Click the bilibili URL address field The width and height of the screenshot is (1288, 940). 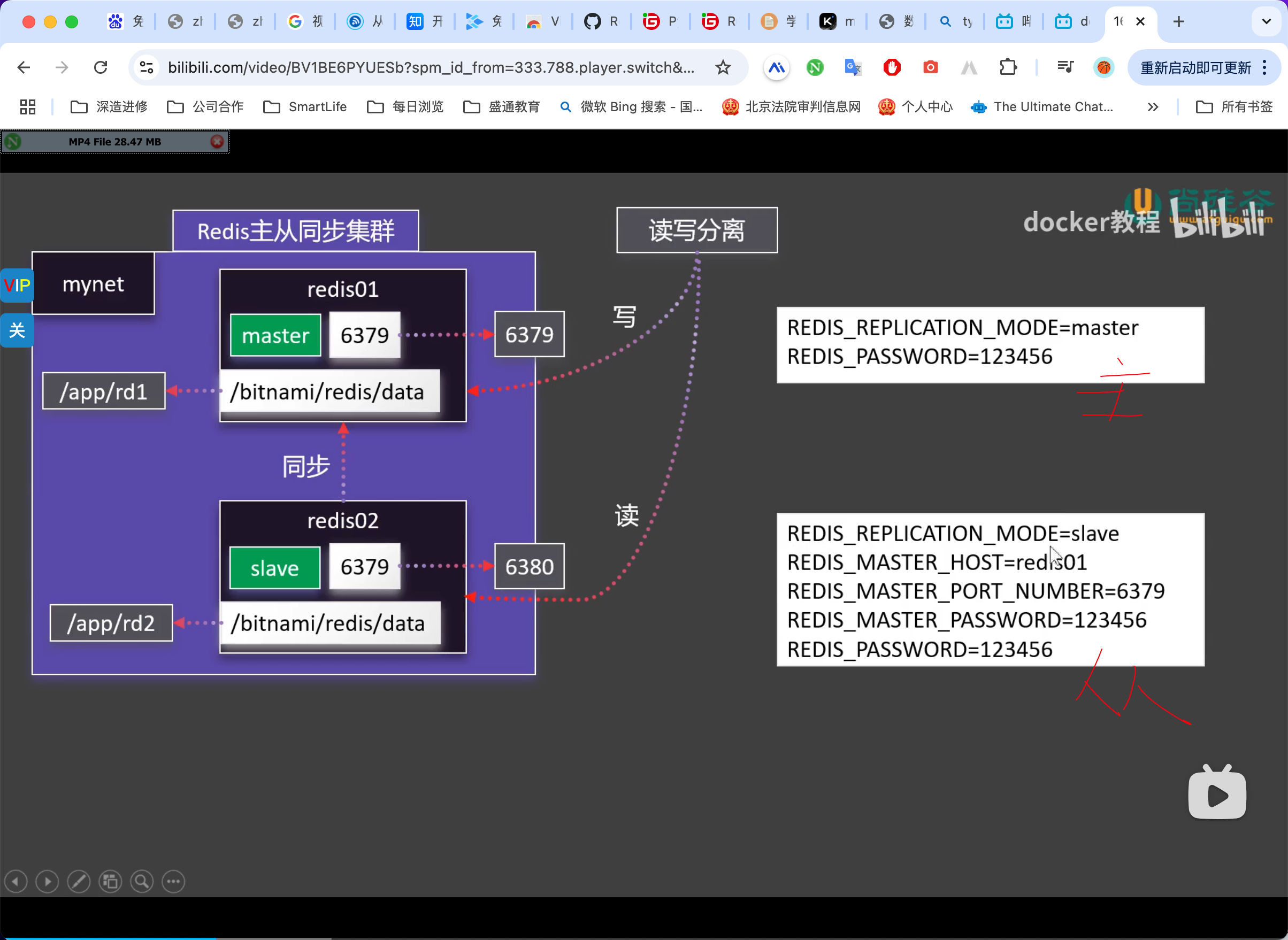click(x=430, y=68)
